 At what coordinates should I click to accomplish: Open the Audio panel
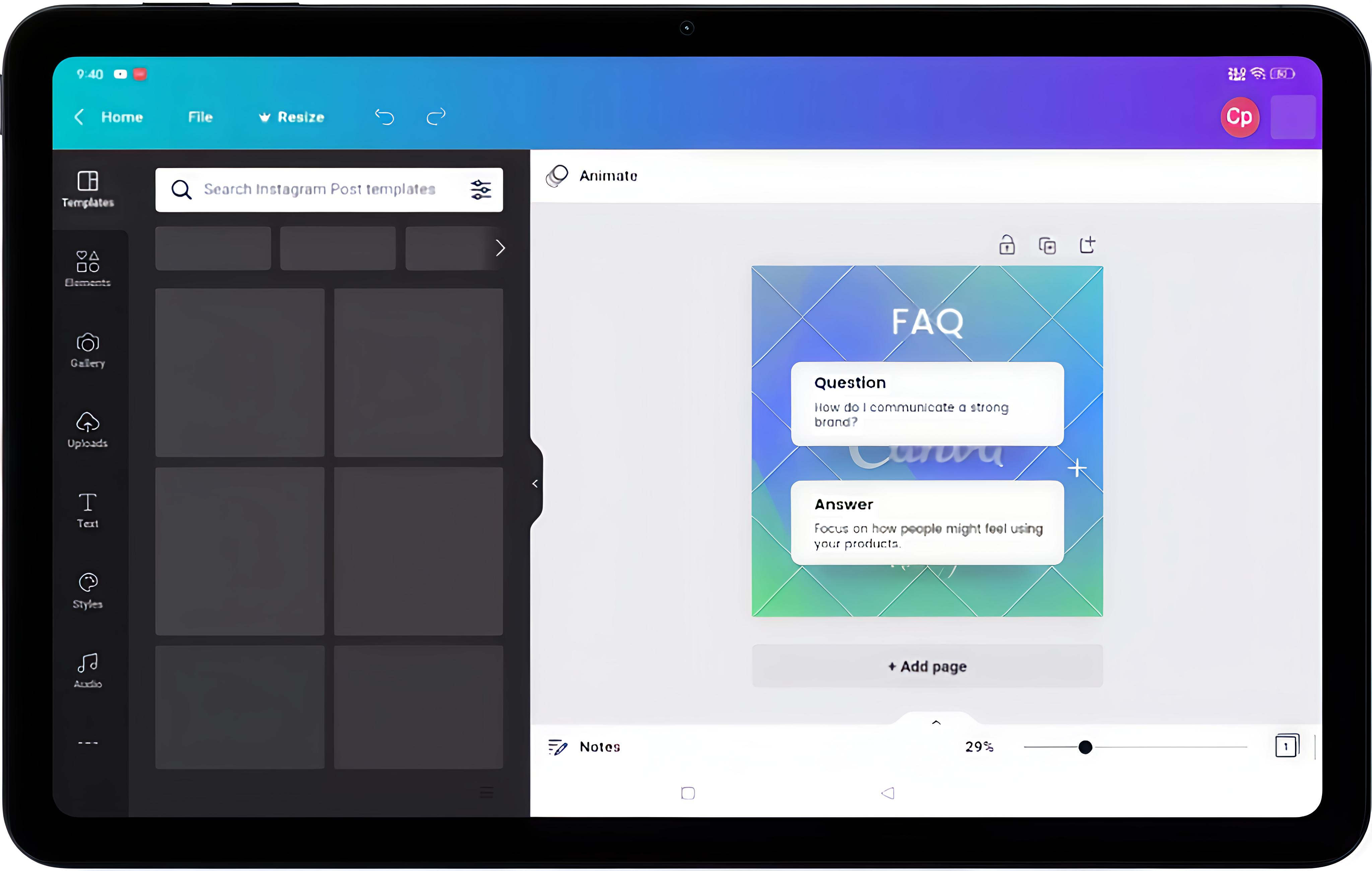tap(88, 670)
